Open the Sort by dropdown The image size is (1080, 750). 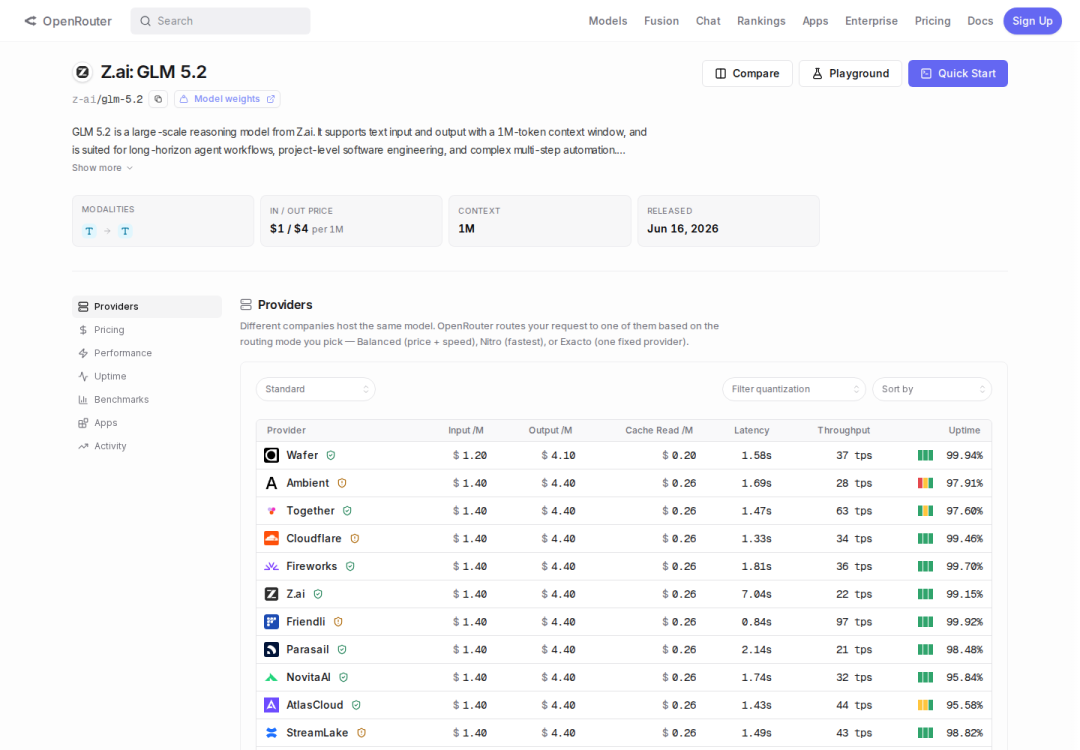[932, 389]
